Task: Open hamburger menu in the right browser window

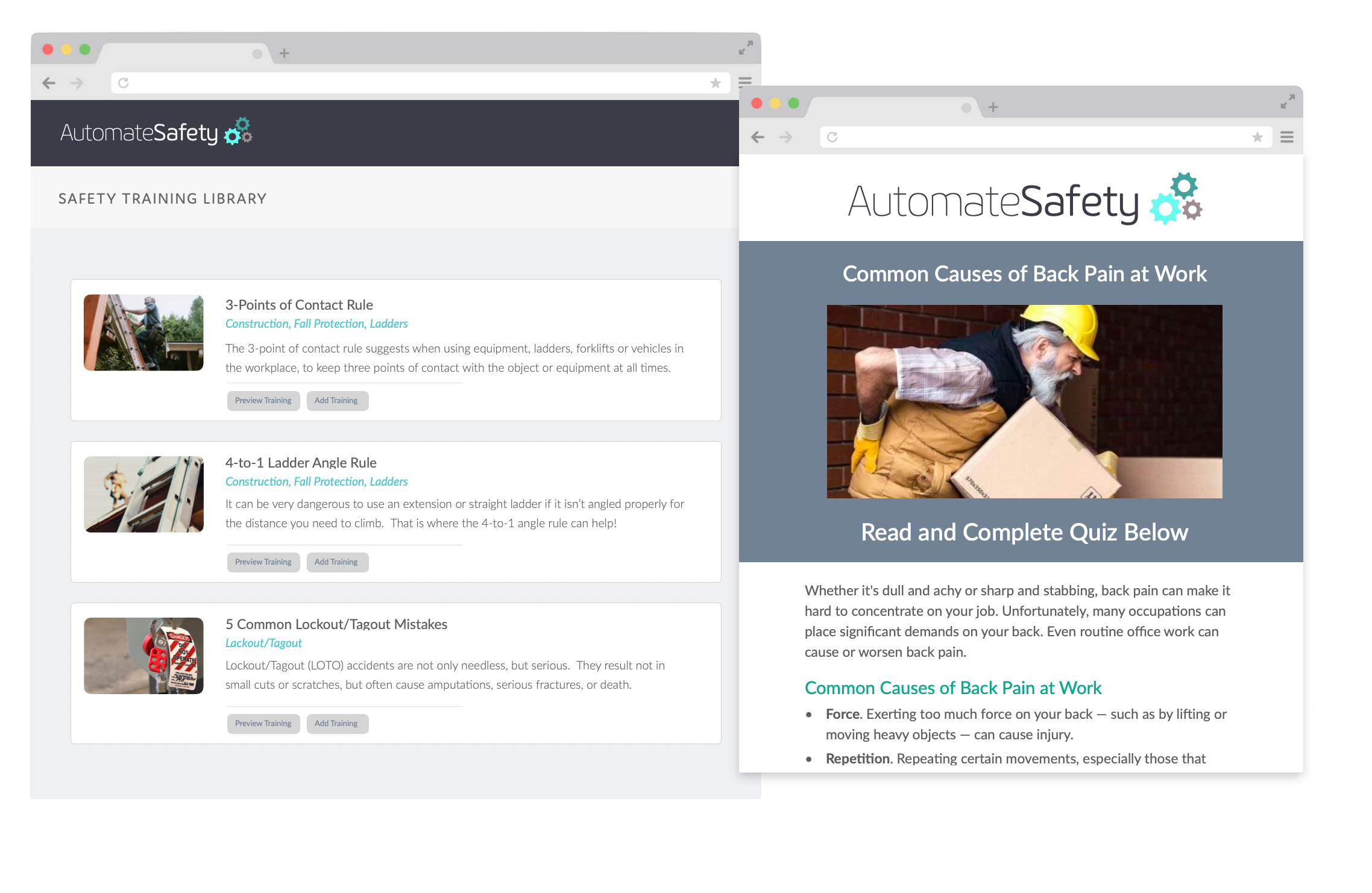Action: [1287, 137]
